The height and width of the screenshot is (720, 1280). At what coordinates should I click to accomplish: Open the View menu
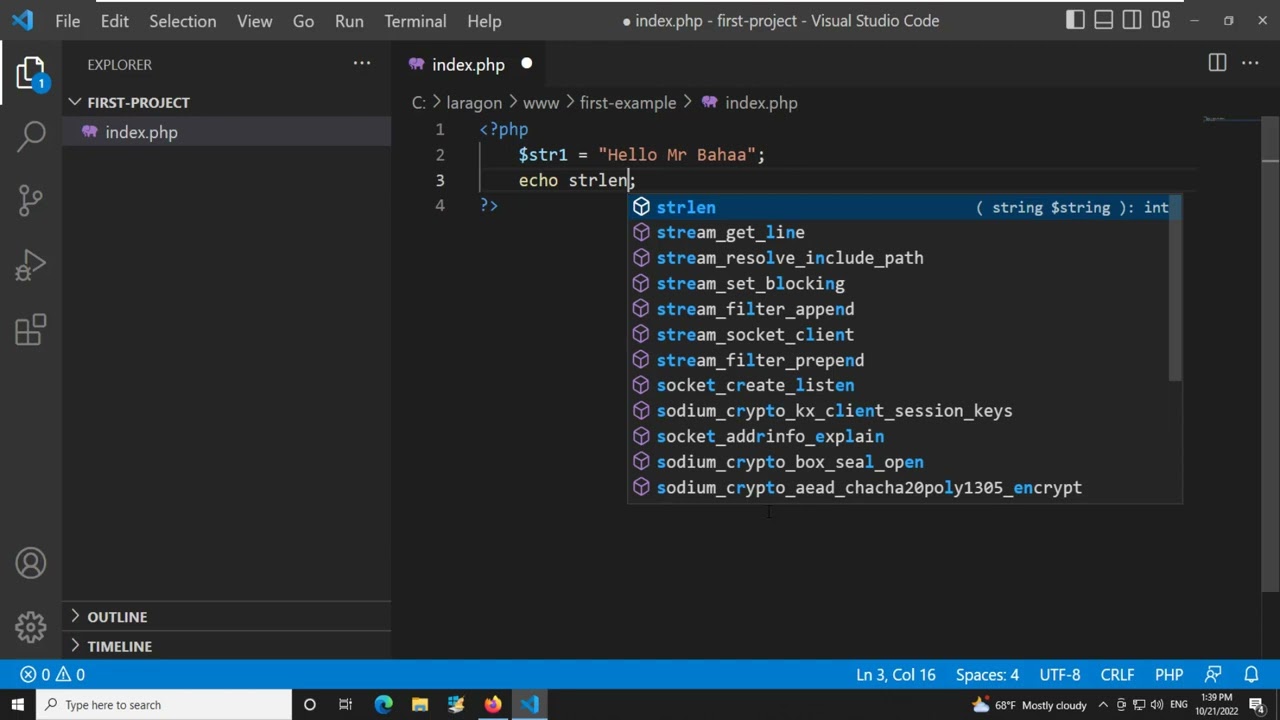point(255,21)
